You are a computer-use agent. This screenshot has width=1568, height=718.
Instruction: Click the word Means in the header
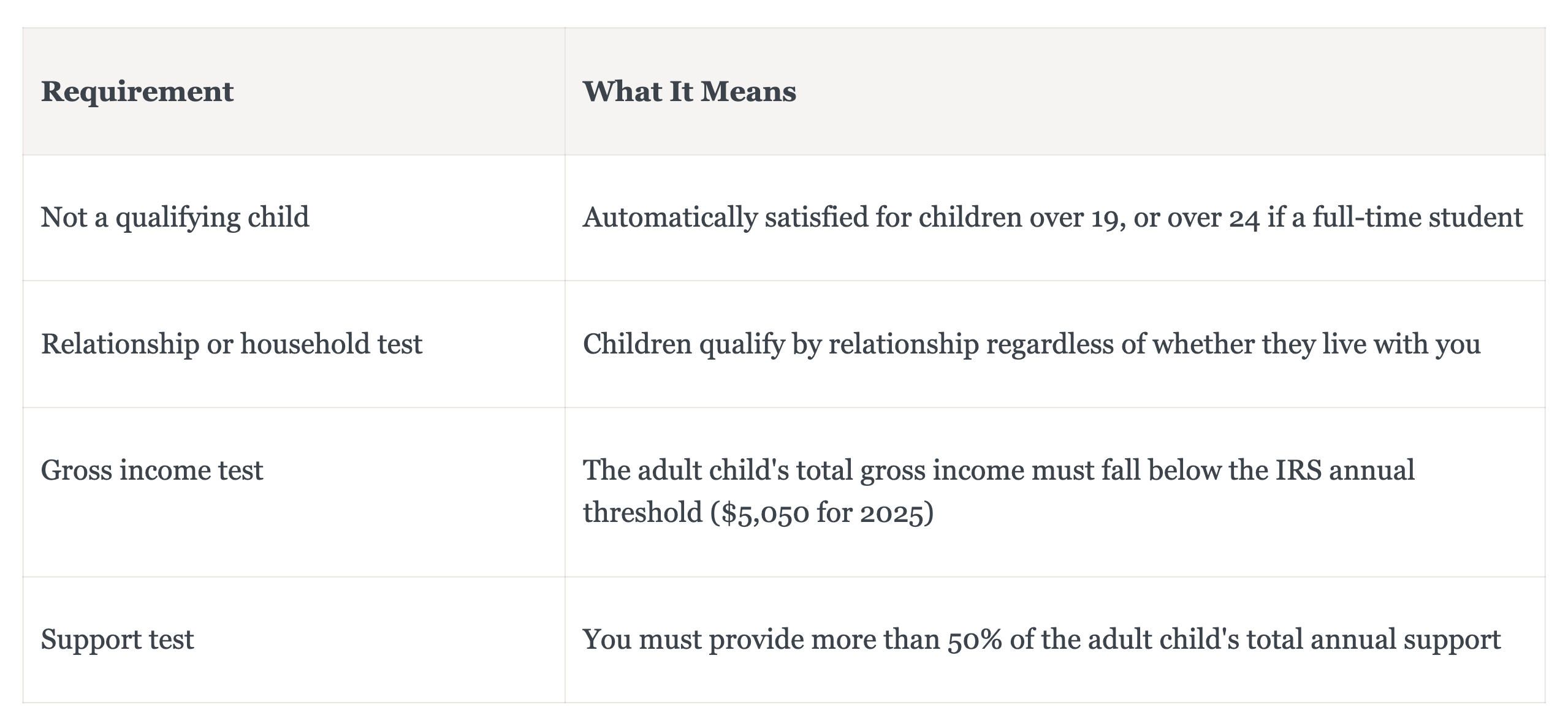point(748,92)
